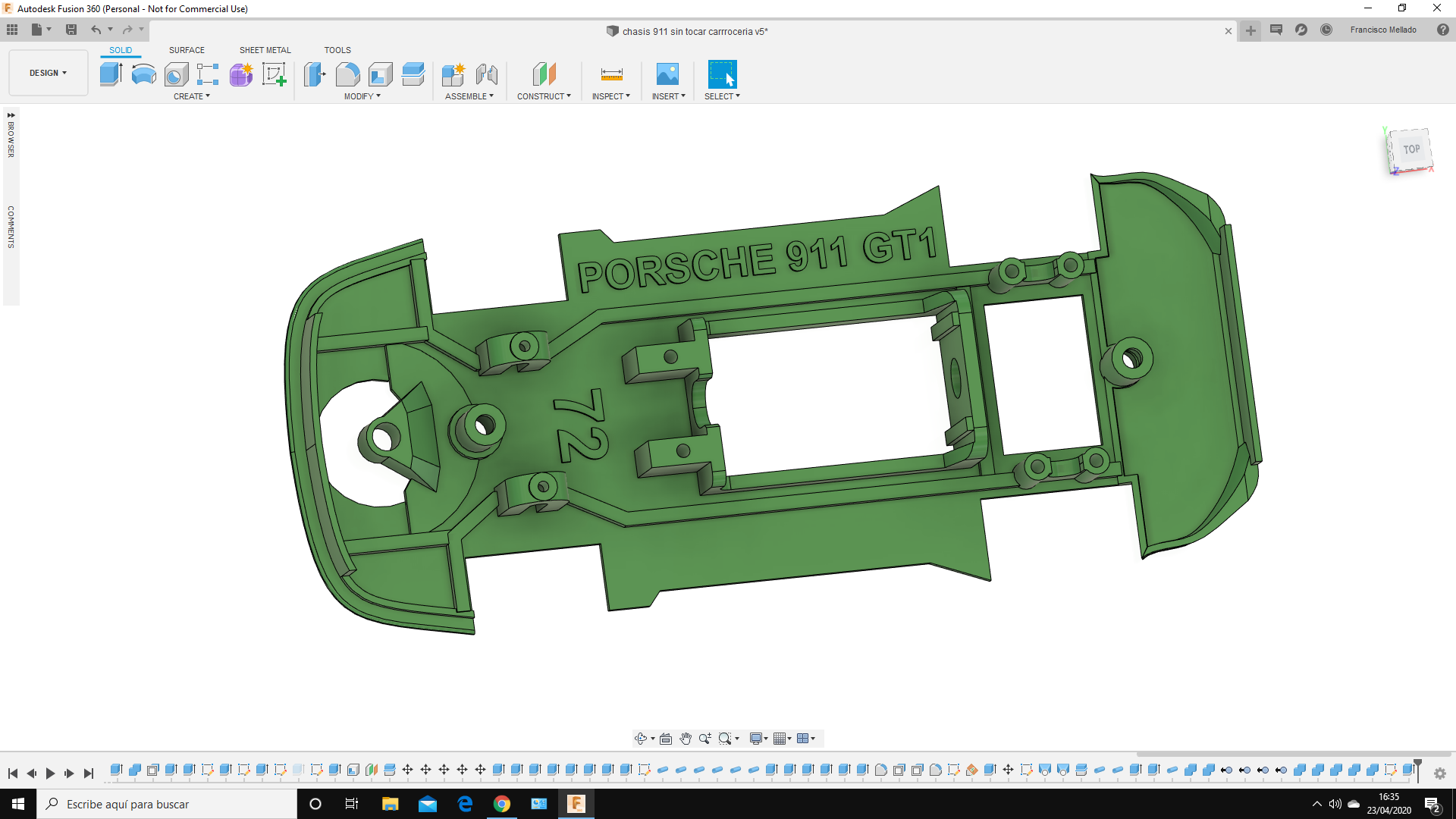Select the Press Pull tool

pos(315,74)
